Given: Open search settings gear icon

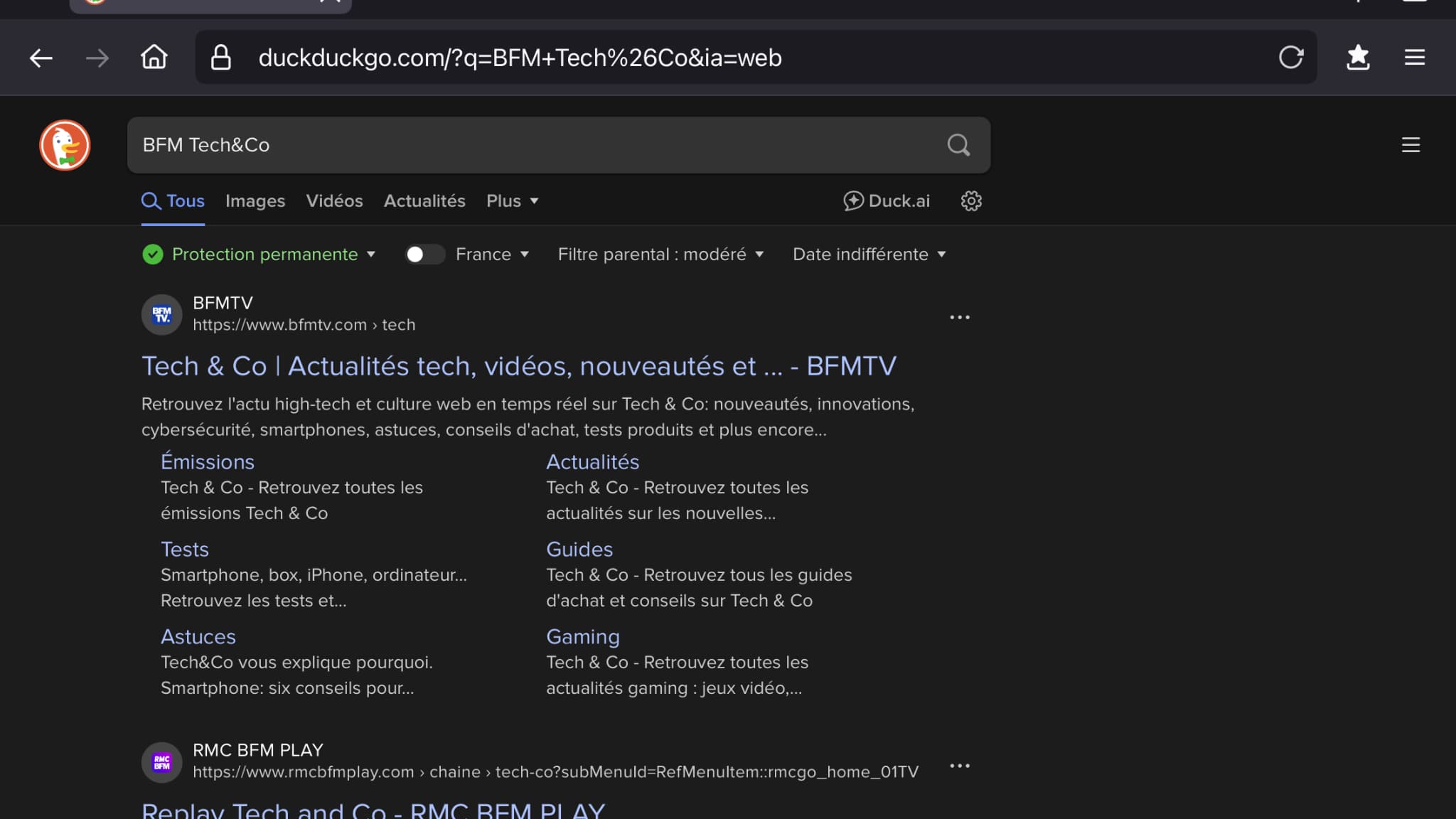Looking at the screenshot, I should [971, 201].
